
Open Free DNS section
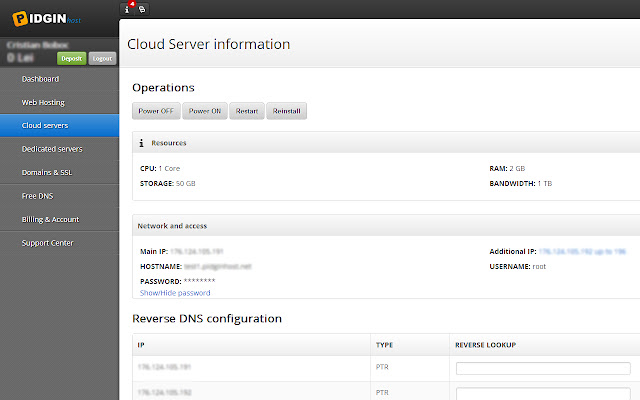point(37,196)
